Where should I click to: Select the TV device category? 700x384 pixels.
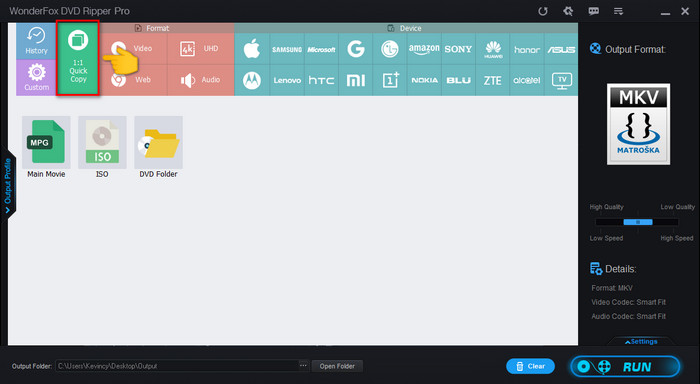tap(561, 80)
